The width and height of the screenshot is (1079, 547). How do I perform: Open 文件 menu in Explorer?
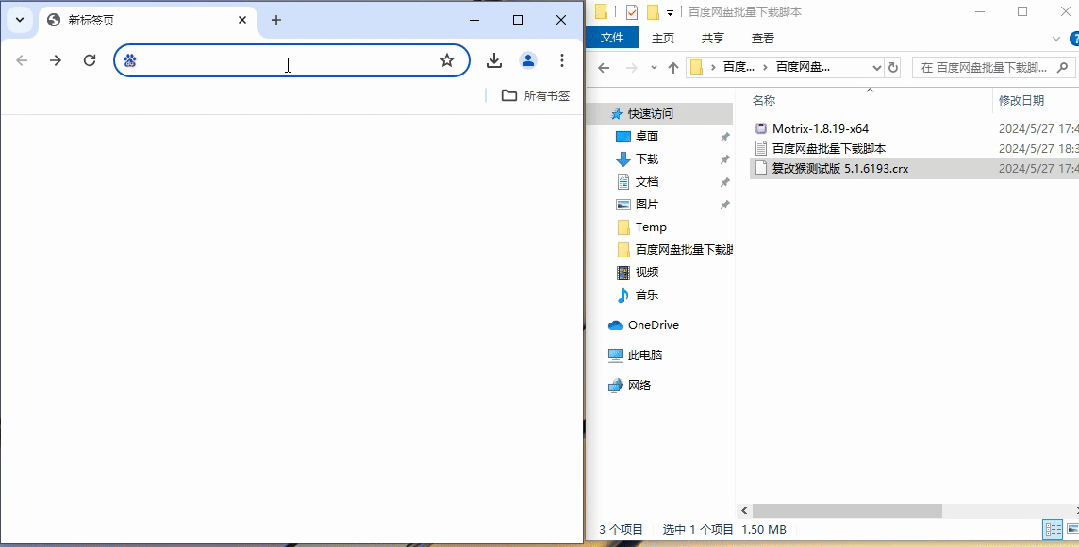612,38
